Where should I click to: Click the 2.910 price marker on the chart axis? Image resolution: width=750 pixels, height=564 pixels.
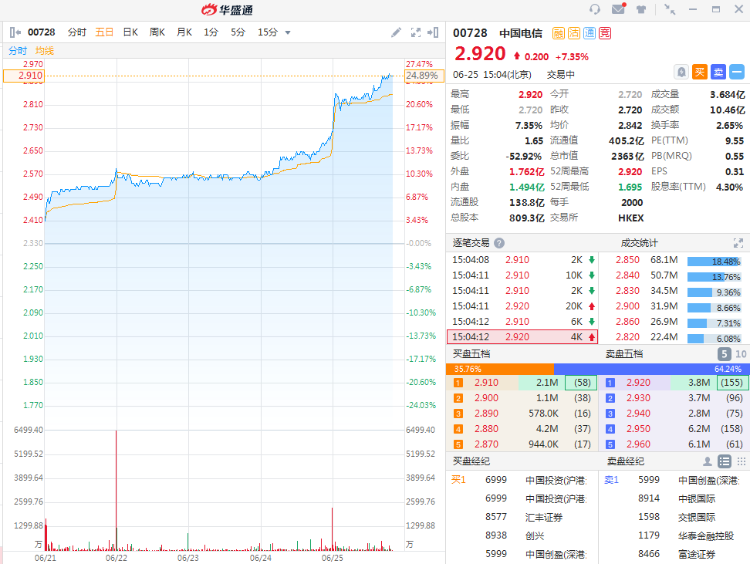pyautogui.click(x=24, y=76)
